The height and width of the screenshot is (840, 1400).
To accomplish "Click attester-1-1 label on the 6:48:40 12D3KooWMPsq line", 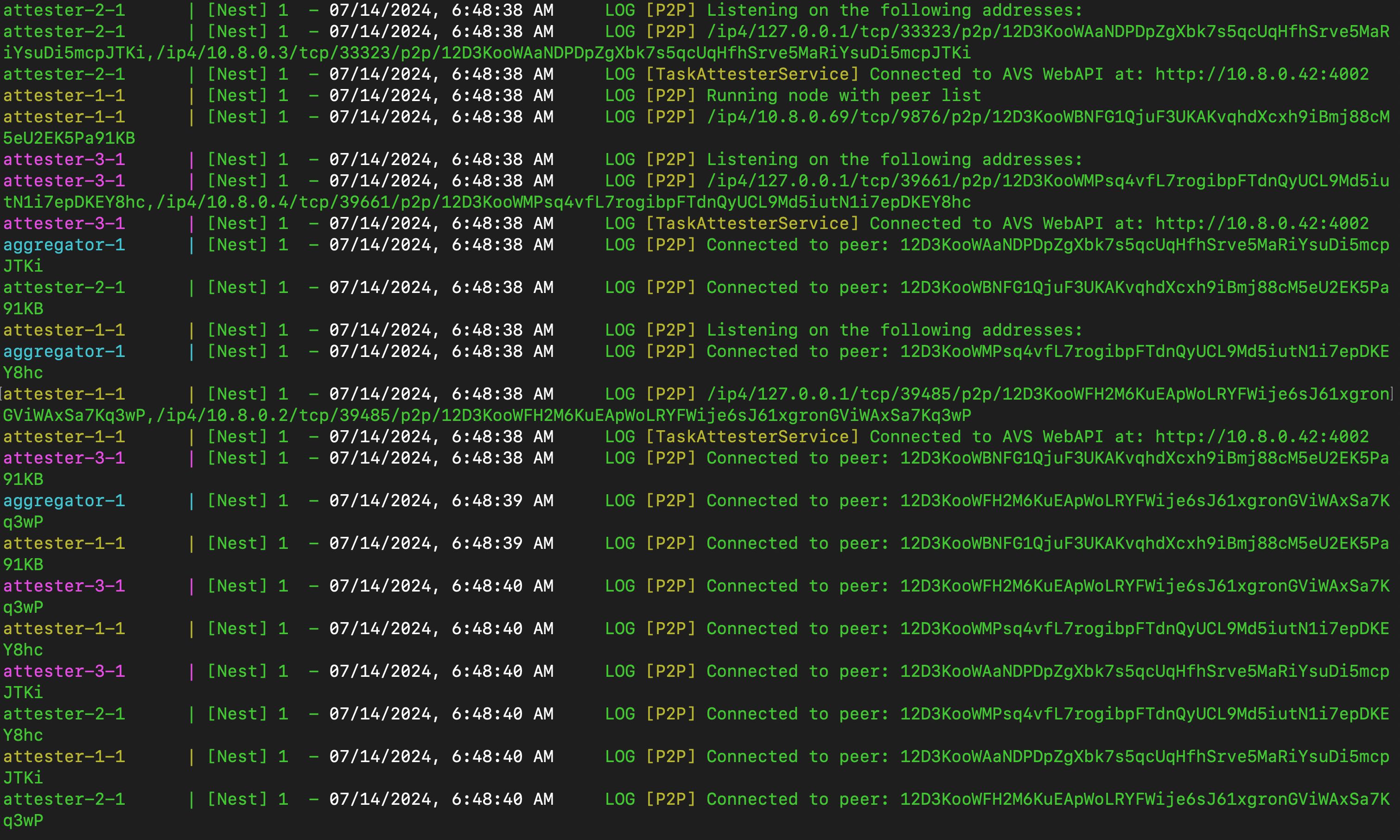I will (64, 629).
